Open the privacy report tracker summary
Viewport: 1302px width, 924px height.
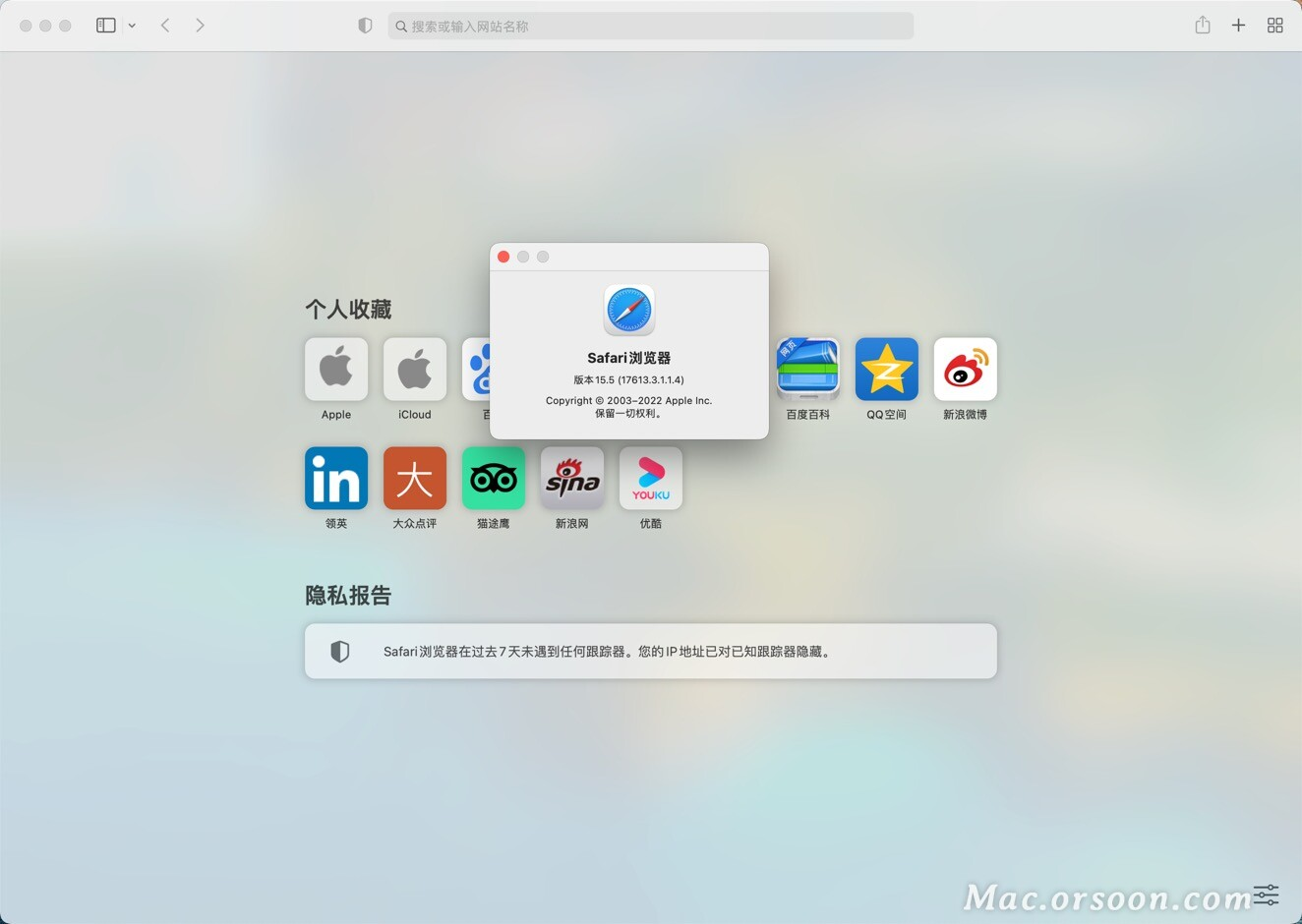[651, 651]
